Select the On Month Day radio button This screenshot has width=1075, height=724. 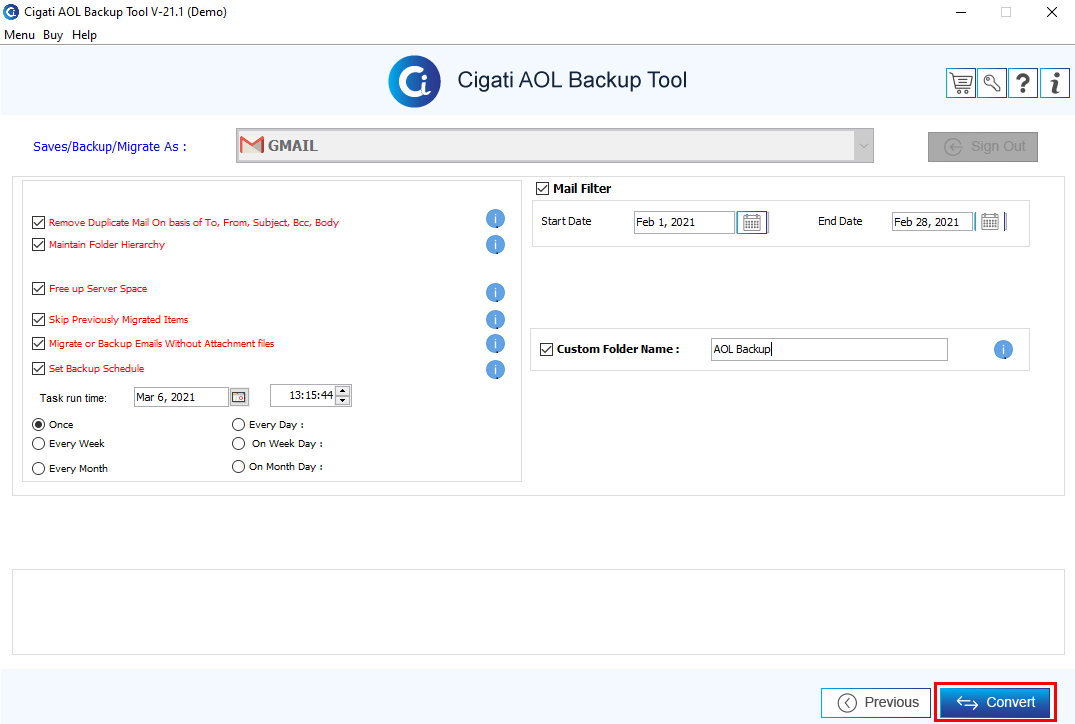point(239,467)
